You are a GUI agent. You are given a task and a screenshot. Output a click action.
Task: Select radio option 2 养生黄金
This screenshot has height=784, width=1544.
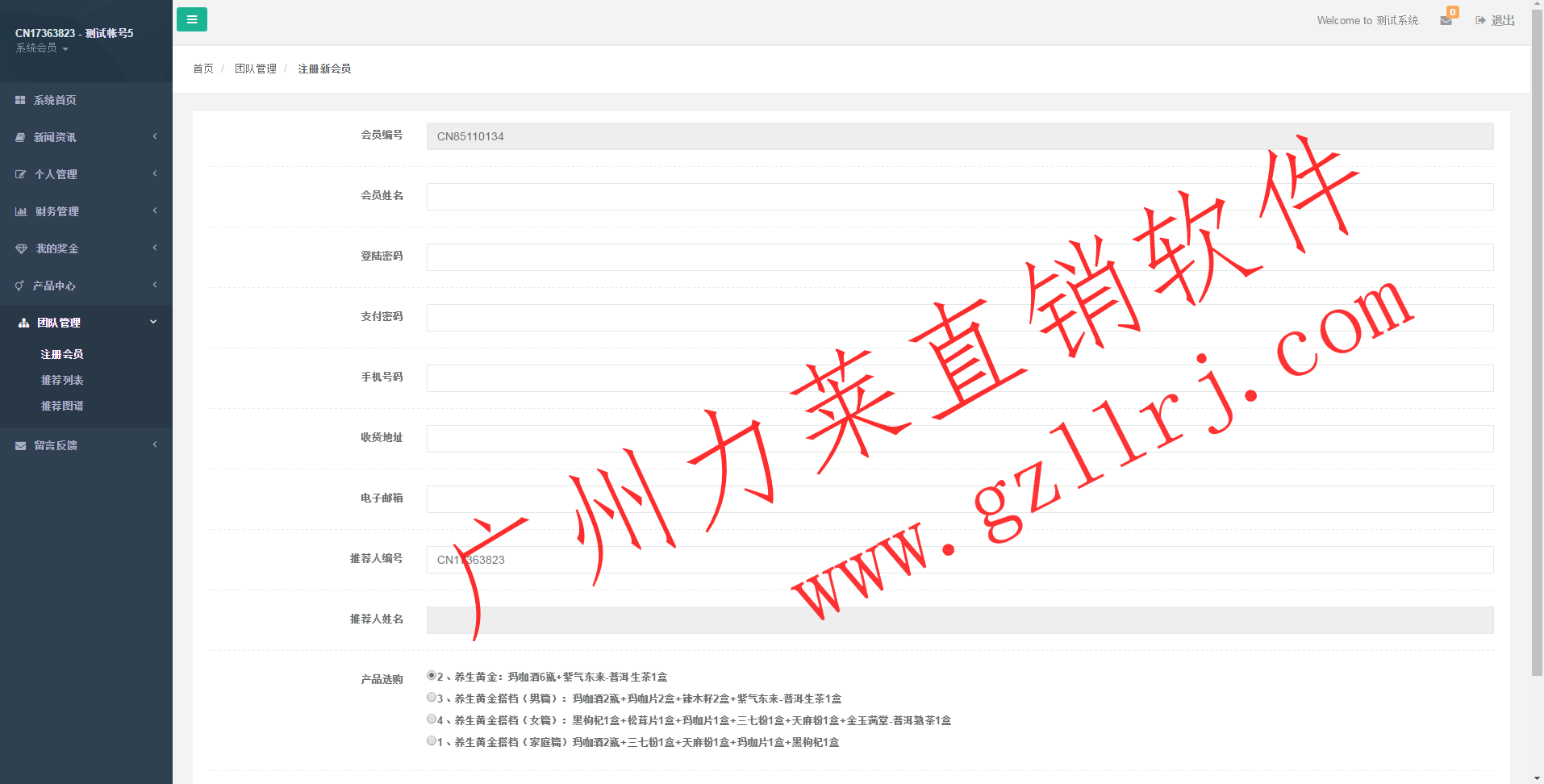coord(432,676)
